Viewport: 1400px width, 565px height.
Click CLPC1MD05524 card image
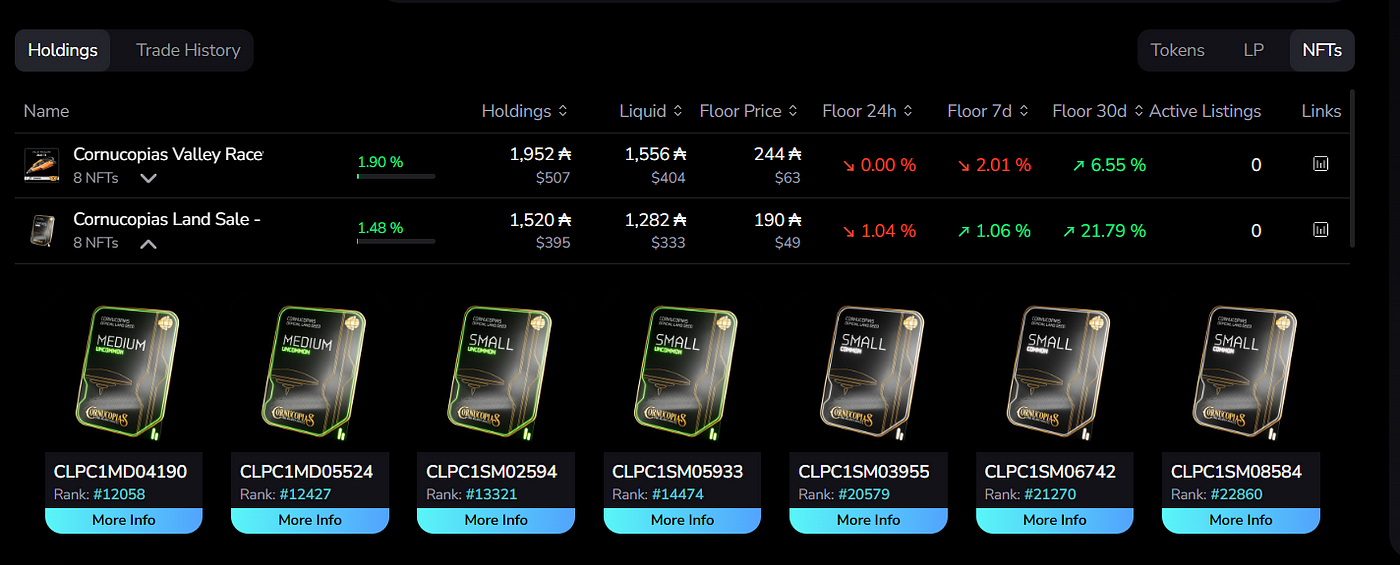(312, 375)
